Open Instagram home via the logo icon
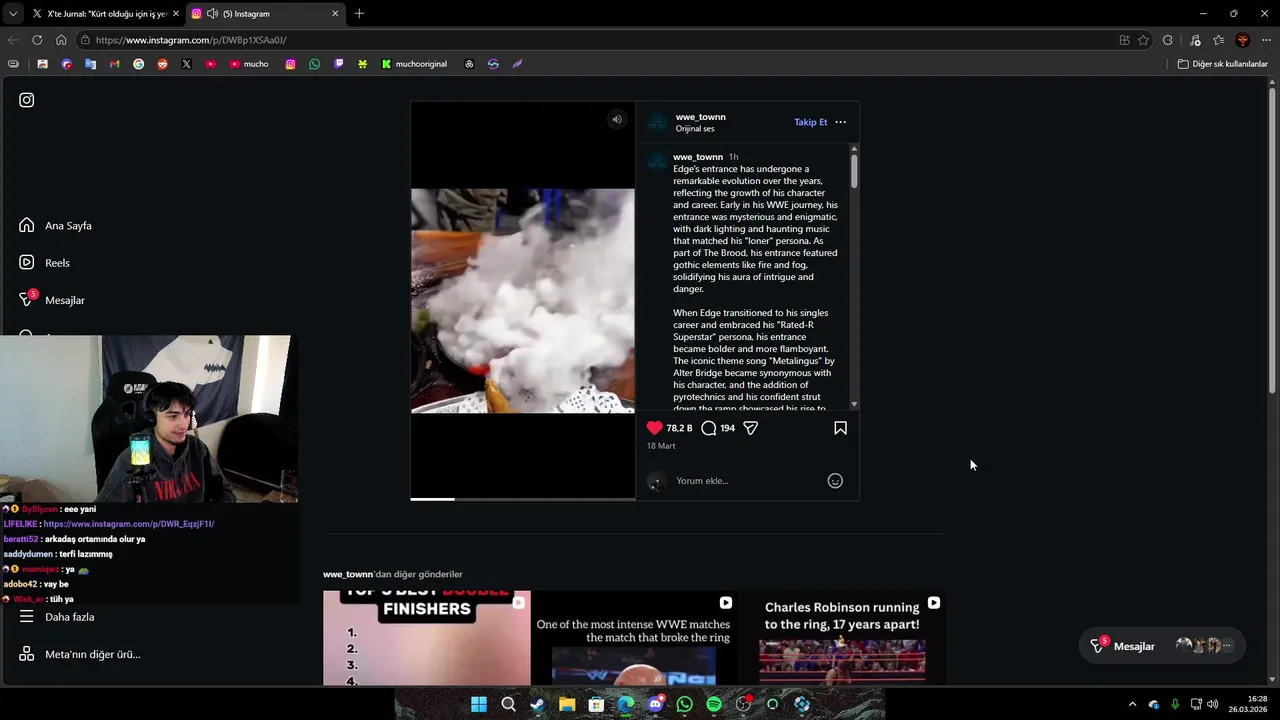 27,100
